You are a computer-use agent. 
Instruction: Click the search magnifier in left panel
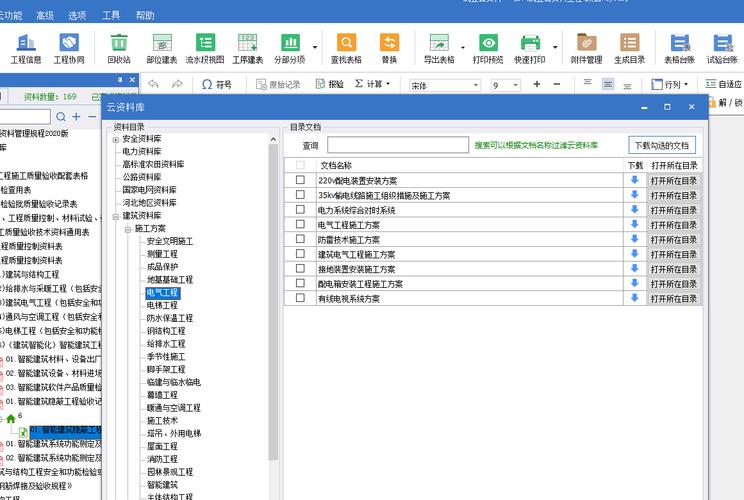tap(61, 117)
